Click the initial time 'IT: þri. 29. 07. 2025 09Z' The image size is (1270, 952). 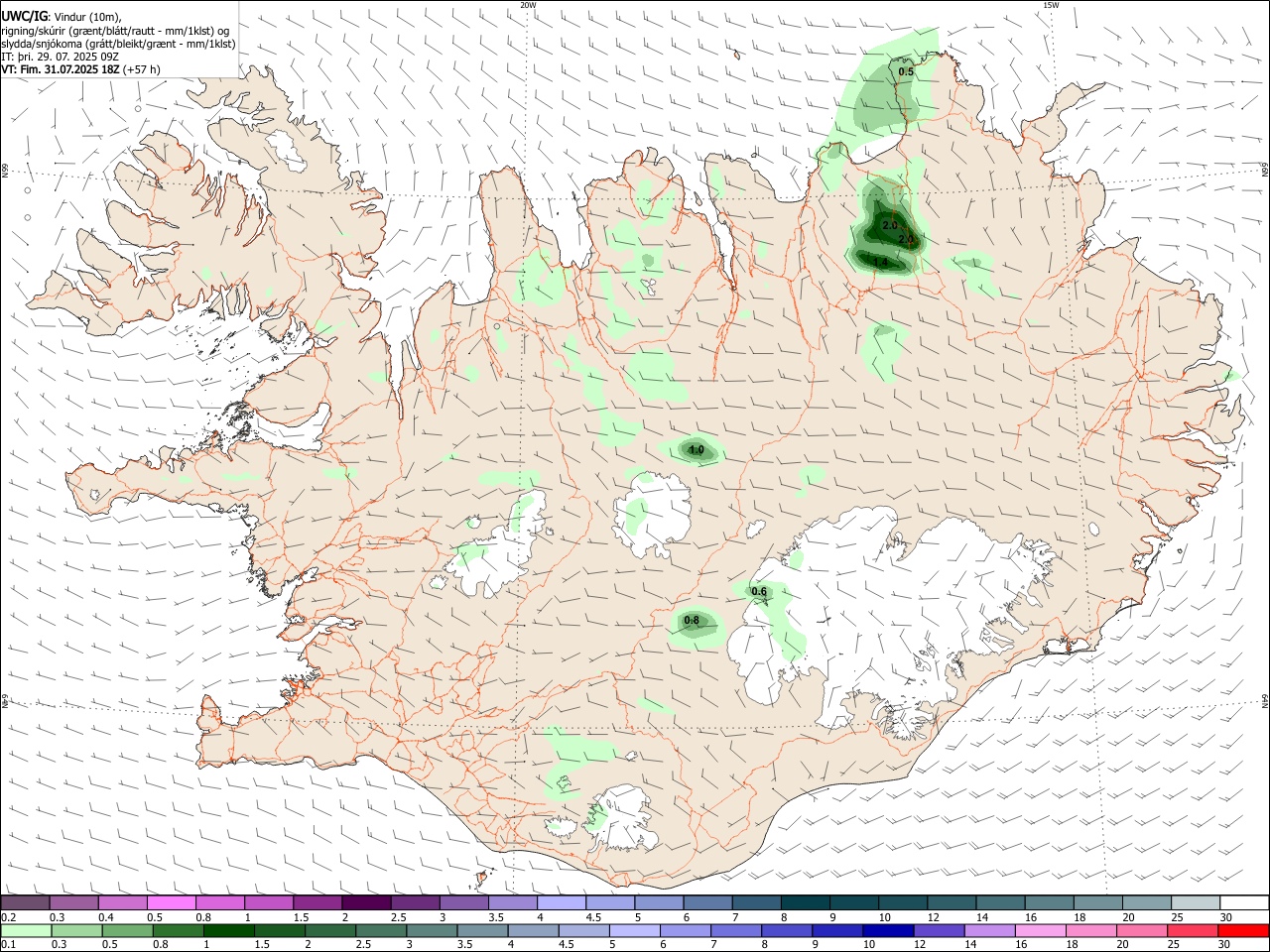coord(61,57)
